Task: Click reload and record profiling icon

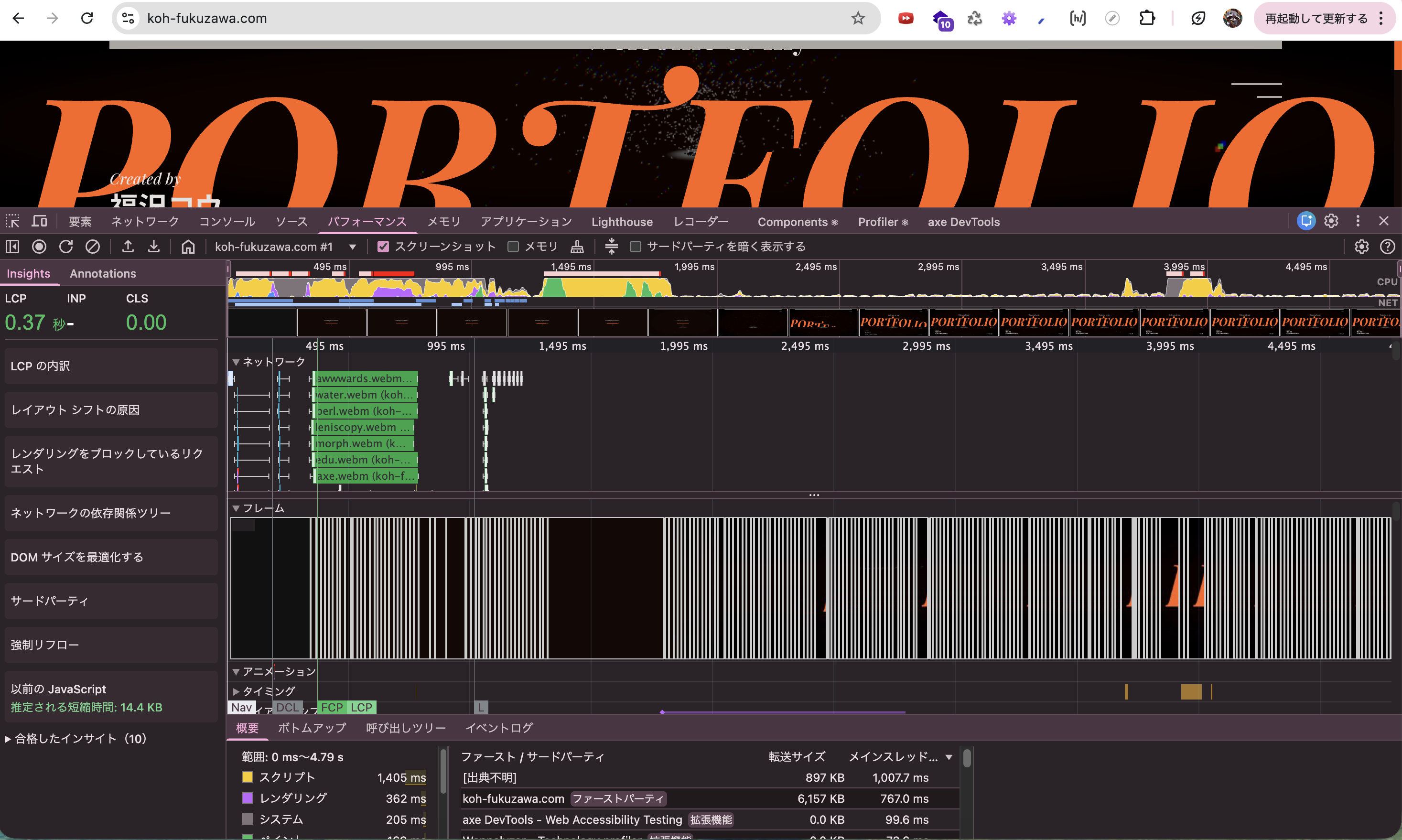Action: 66,247
